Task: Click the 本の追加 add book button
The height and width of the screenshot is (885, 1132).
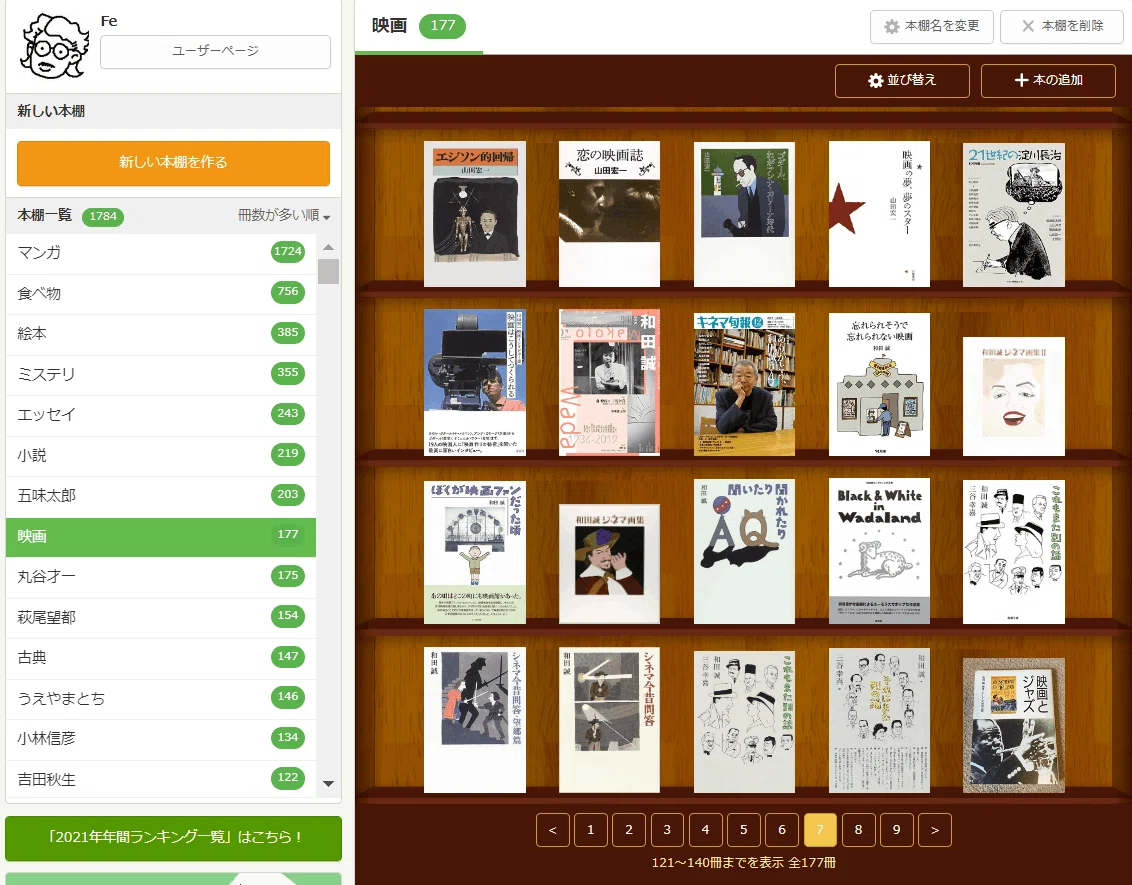Action: tap(1048, 81)
